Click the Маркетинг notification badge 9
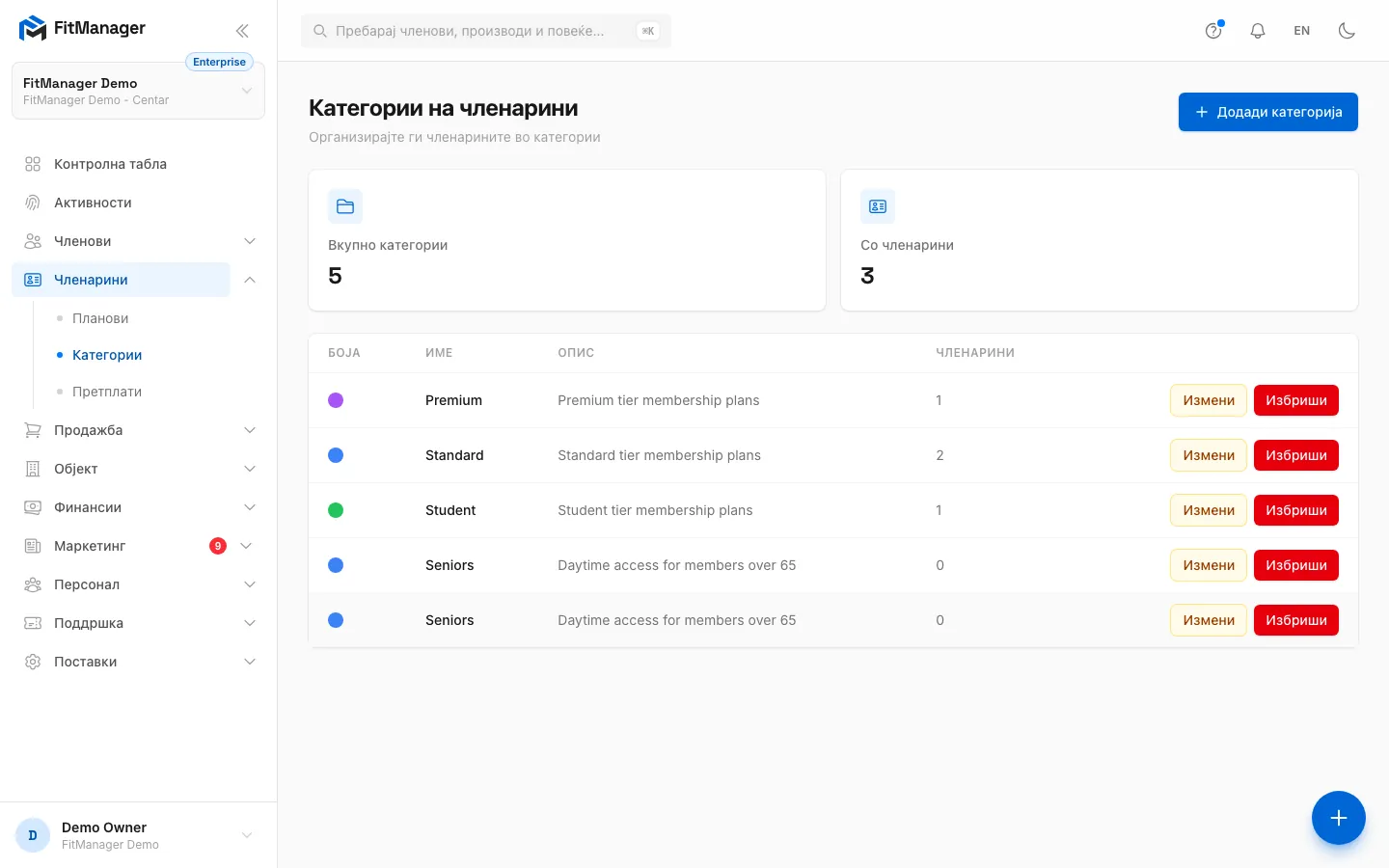The image size is (1389, 868). 218,546
